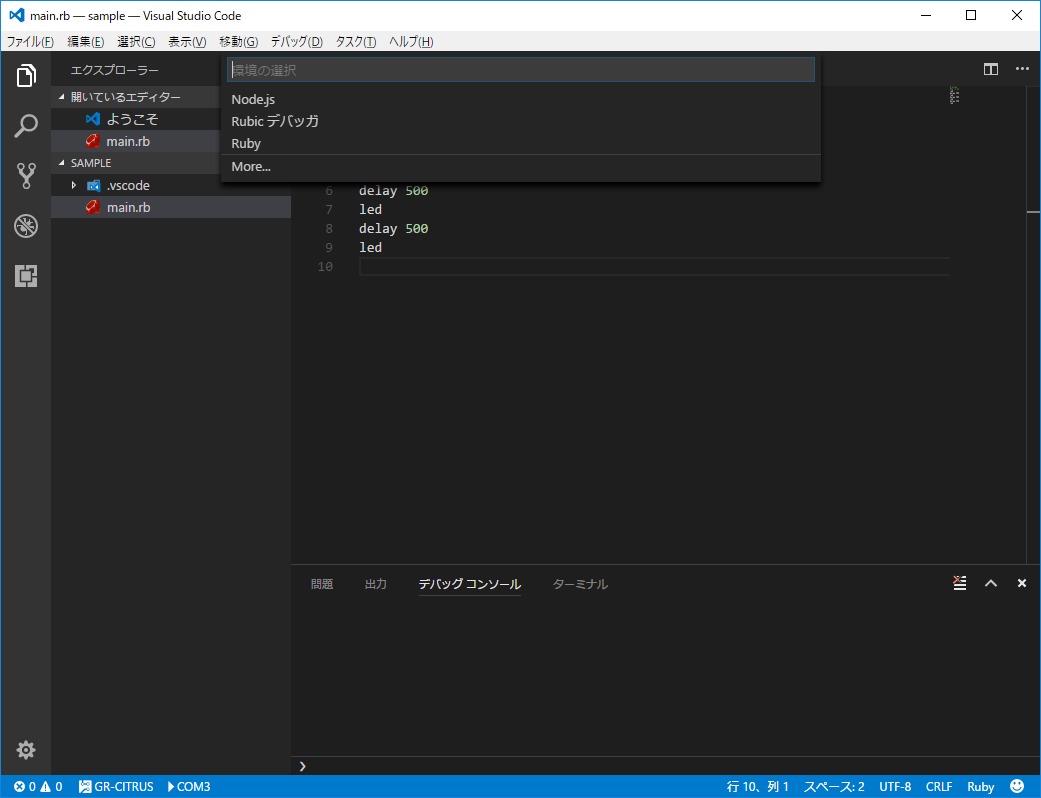Viewport: 1041px width, 798px height.
Task: Open the 移動(G) menu
Action: [238, 41]
